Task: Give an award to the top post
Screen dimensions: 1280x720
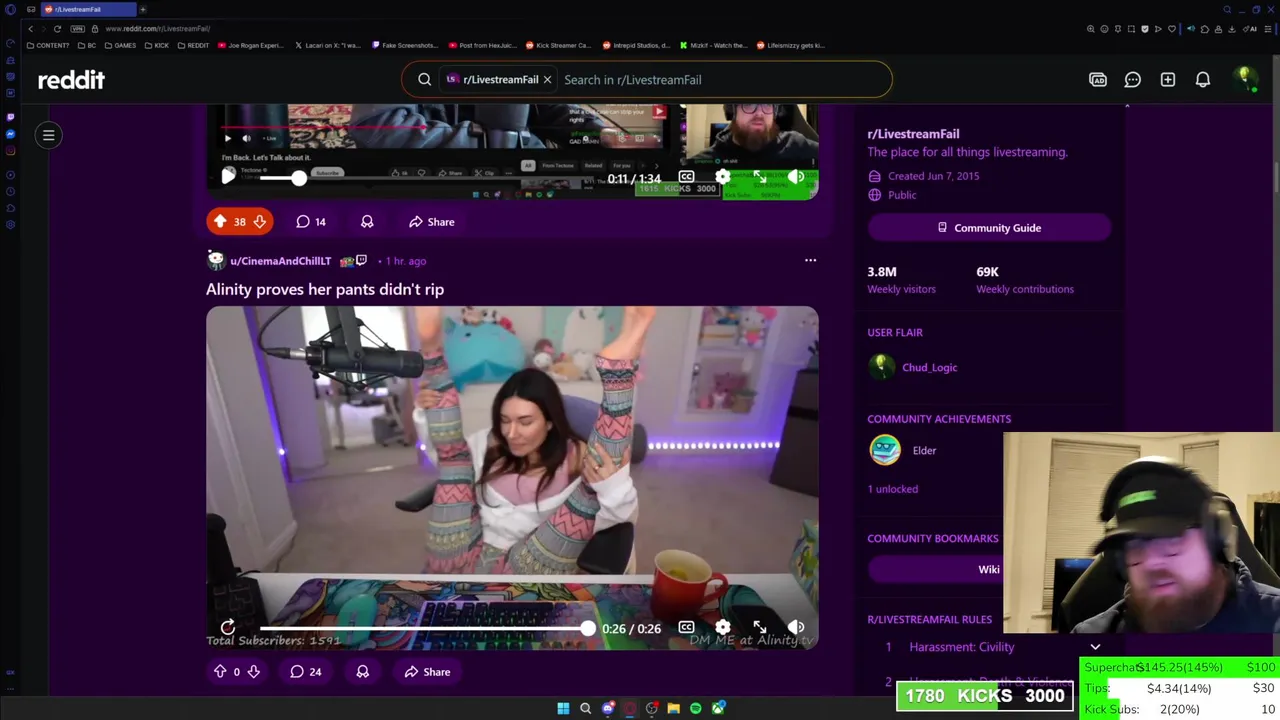Action: (x=367, y=222)
